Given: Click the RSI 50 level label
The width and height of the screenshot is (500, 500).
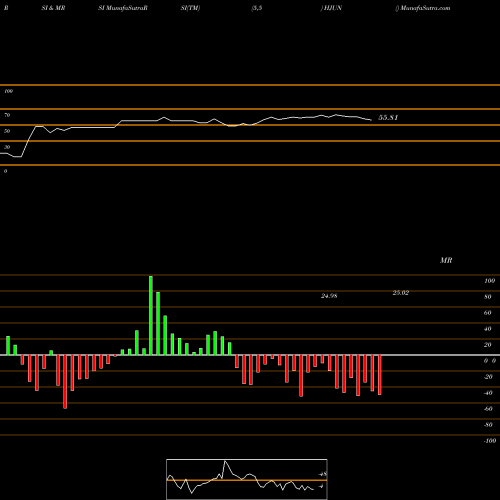Looking at the screenshot, I should point(7,131).
